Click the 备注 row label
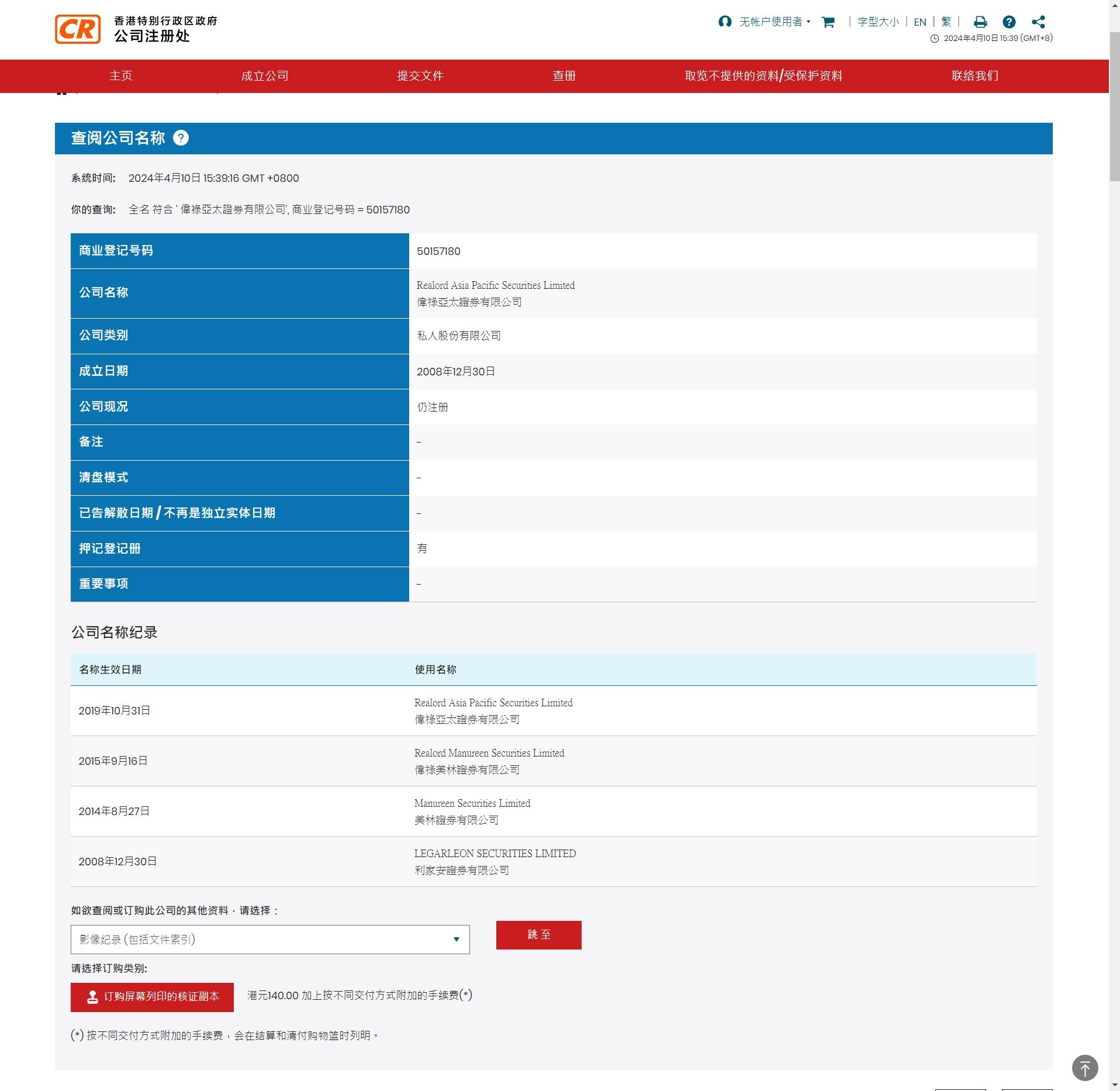The width and height of the screenshot is (1120, 1091). [x=91, y=442]
